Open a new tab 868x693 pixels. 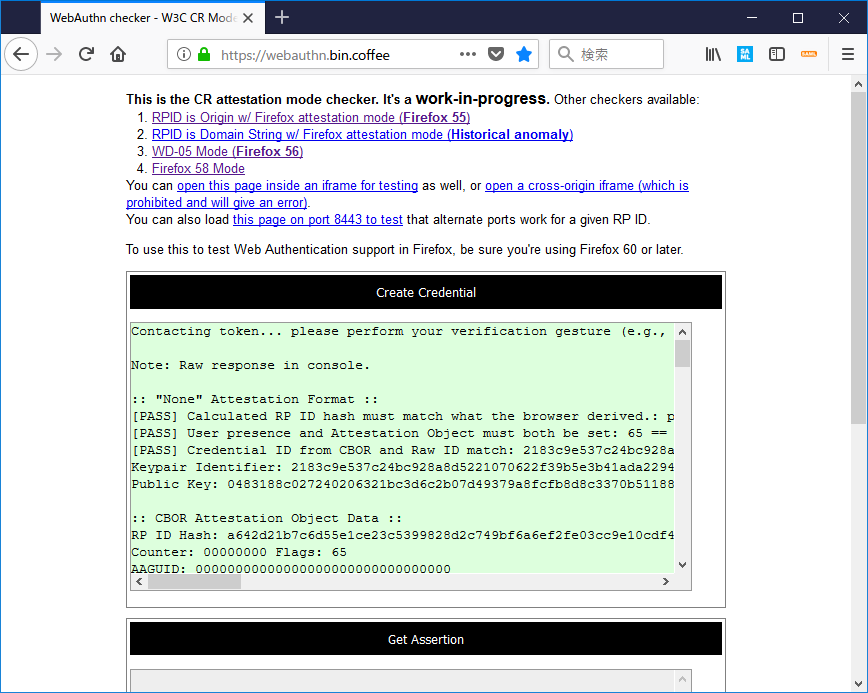tap(282, 18)
